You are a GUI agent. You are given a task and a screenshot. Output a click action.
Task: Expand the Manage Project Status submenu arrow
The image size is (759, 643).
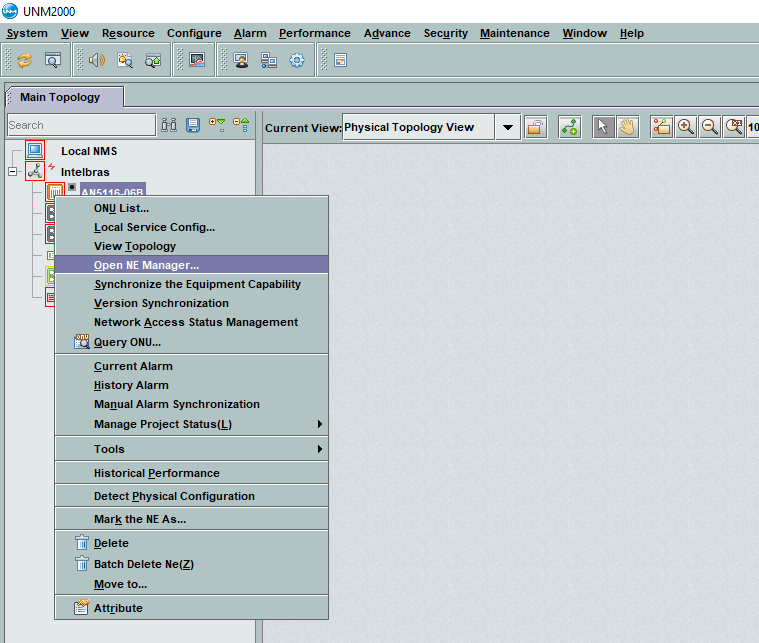point(319,424)
